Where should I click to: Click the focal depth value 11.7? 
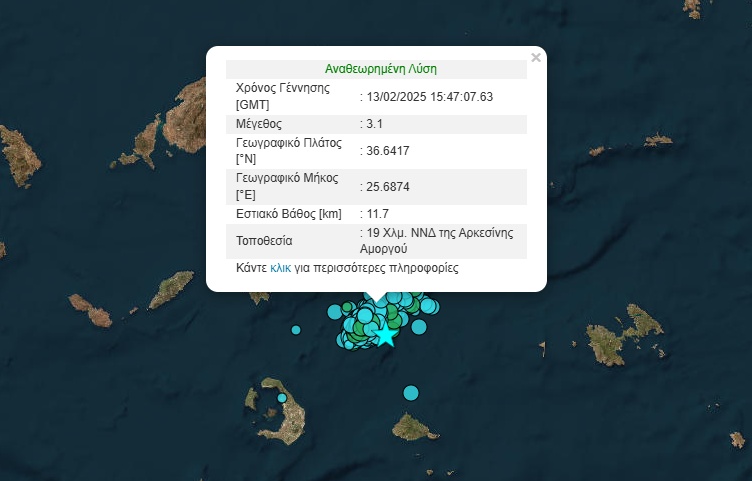point(377,214)
